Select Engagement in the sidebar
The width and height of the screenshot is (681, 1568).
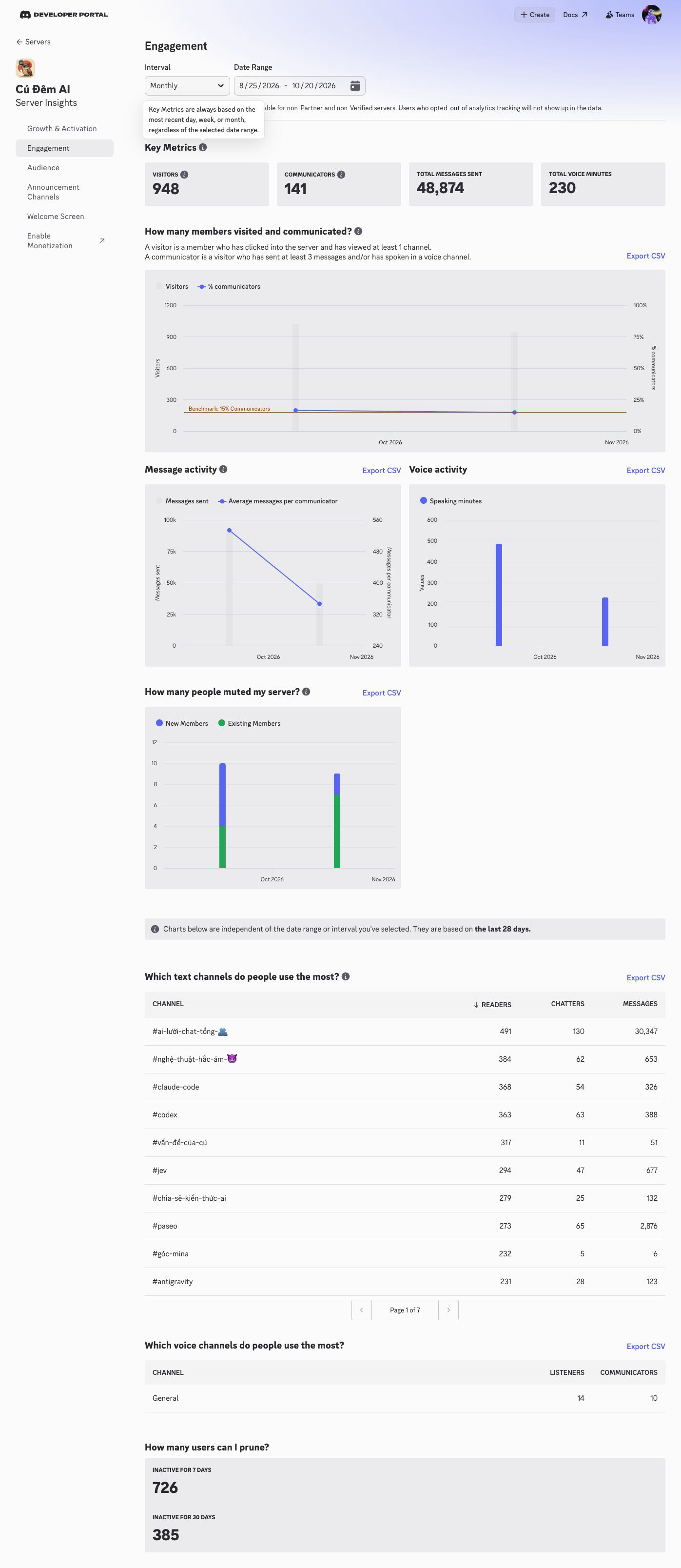pos(64,148)
